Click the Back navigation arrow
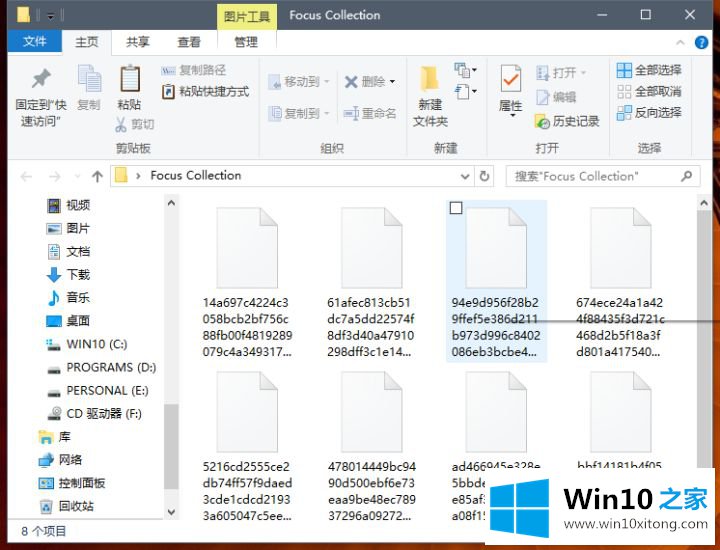This screenshot has height=550, width=720. coord(26,176)
